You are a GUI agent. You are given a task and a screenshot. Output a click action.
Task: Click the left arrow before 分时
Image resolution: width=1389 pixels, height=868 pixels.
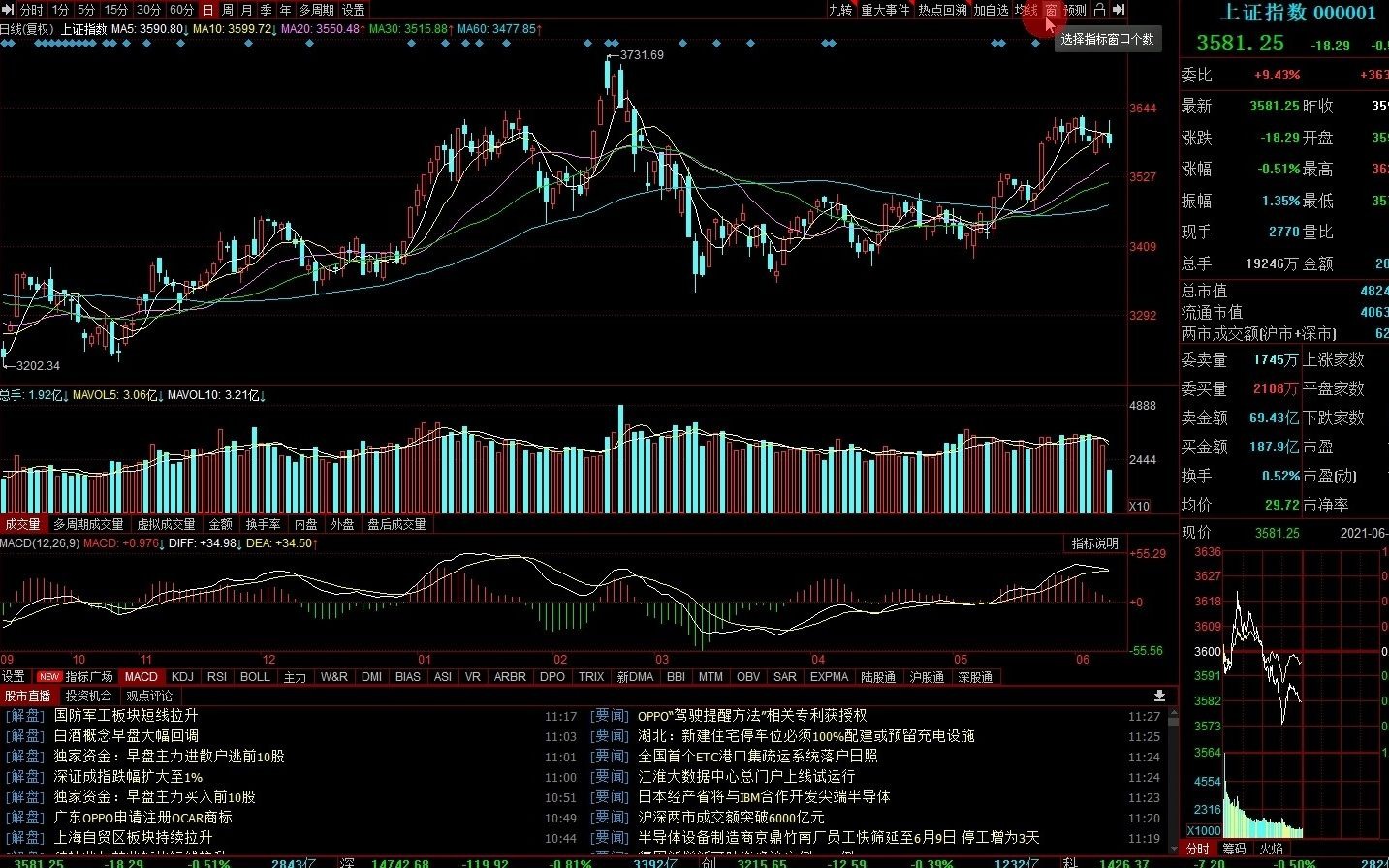[9, 10]
